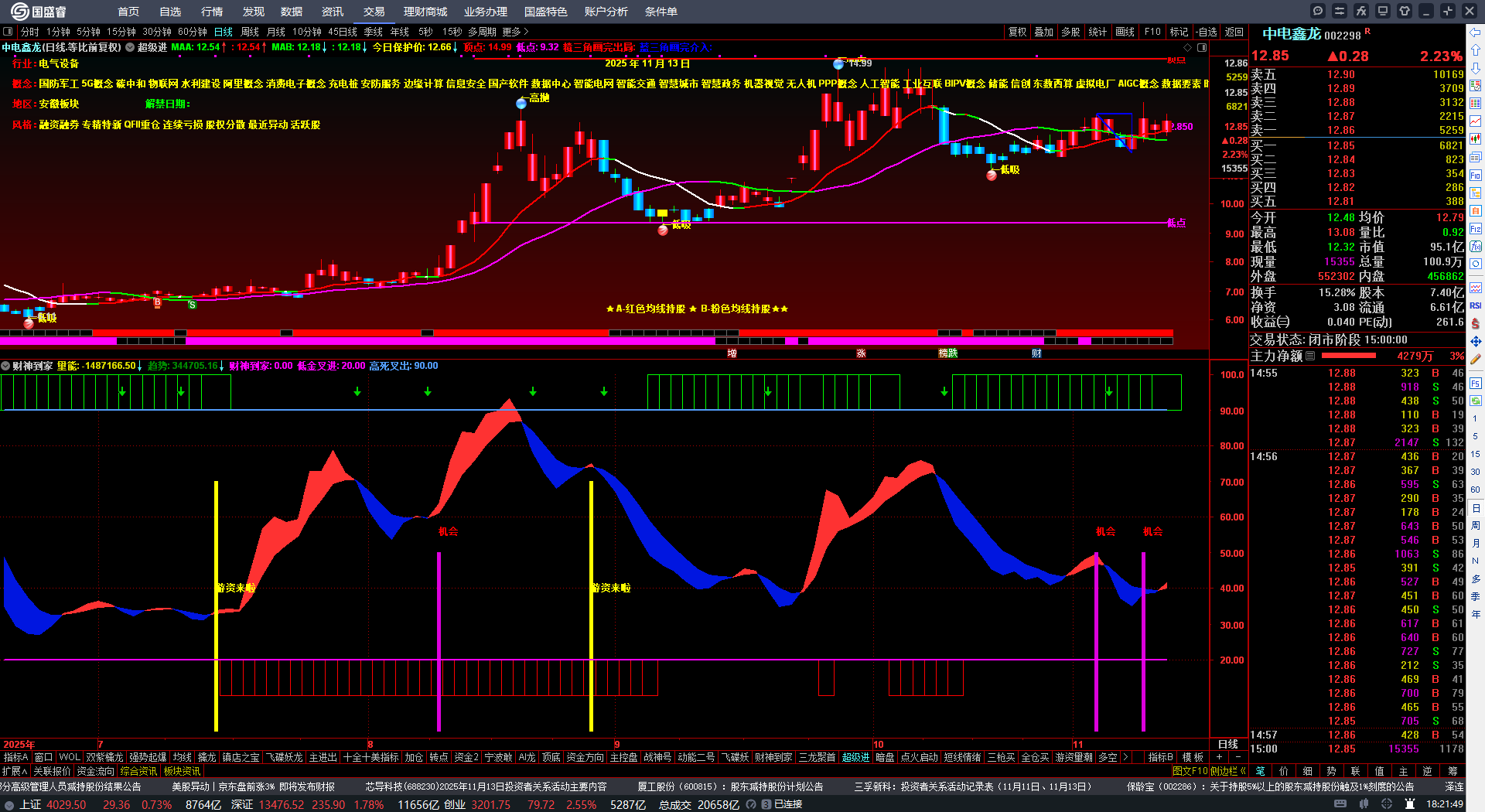Expand the 更多 period options

click(515, 32)
